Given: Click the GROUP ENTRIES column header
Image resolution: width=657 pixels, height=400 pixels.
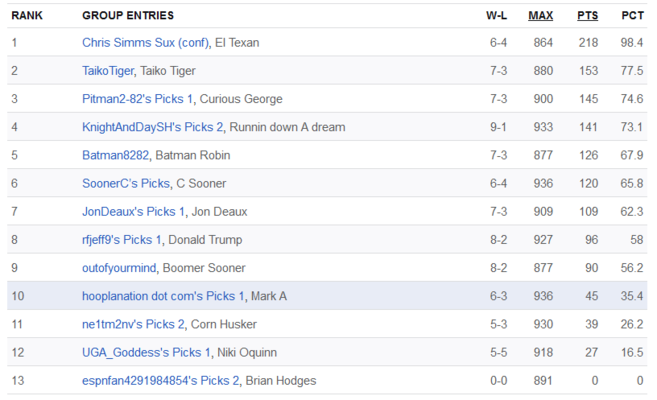Looking at the screenshot, I should [128, 15].
